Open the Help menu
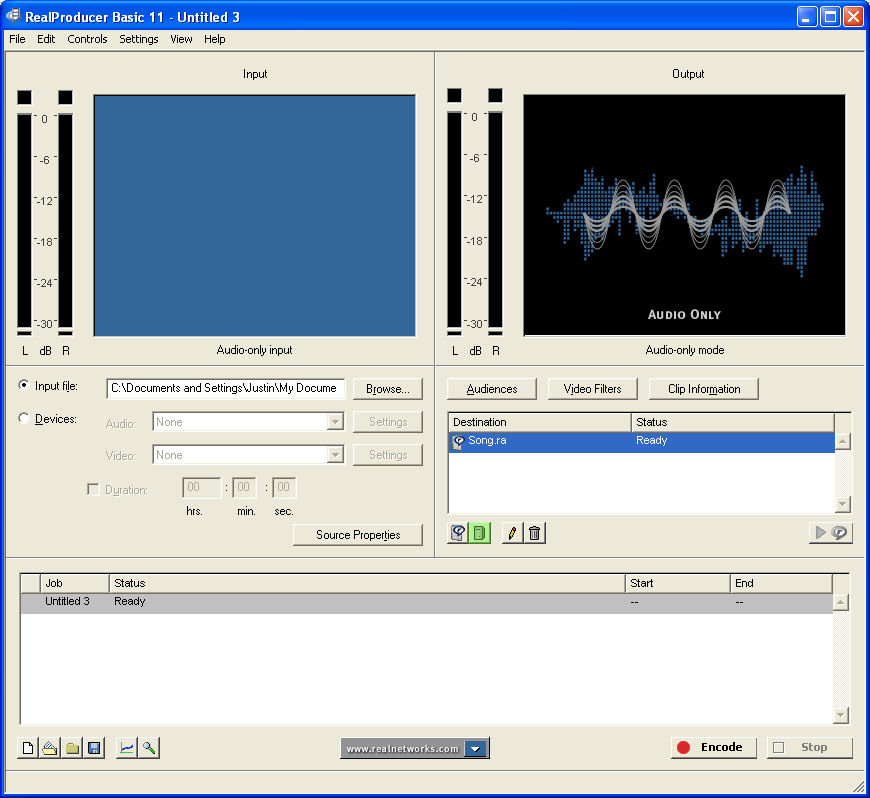 [215, 39]
